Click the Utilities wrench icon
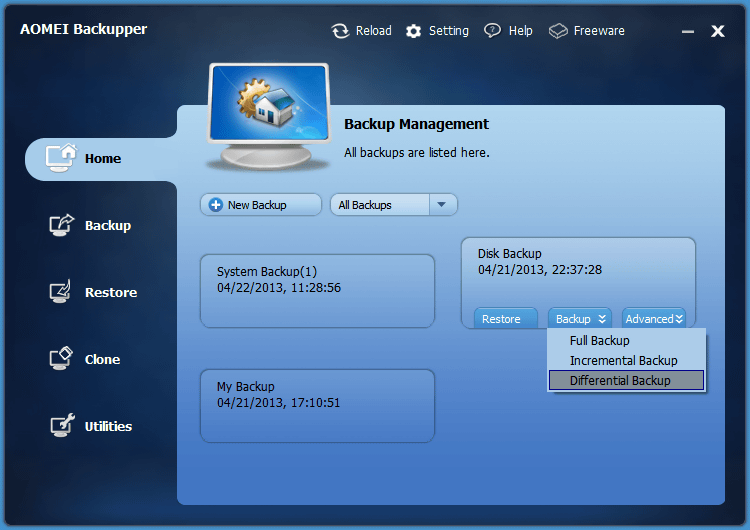The width and height of the screenshot is (750, 530). pos(62,425)
